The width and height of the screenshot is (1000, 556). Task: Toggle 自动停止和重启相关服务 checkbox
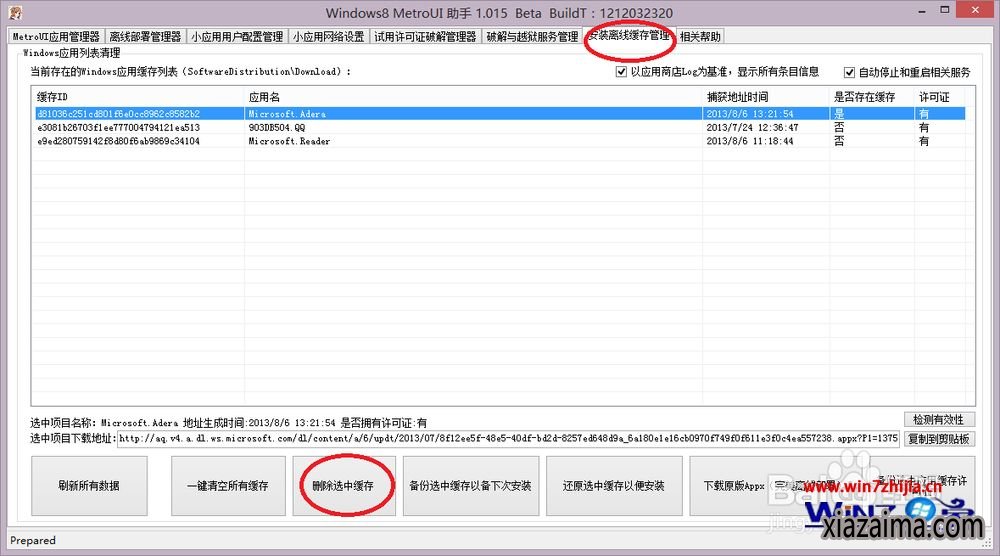[849, 72]
